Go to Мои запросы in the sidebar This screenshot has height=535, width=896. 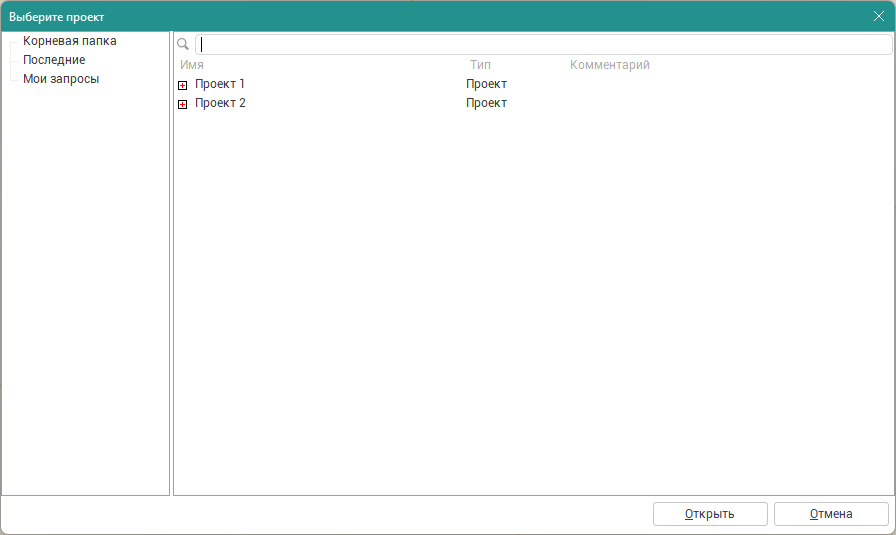click(x=61, y=79)
